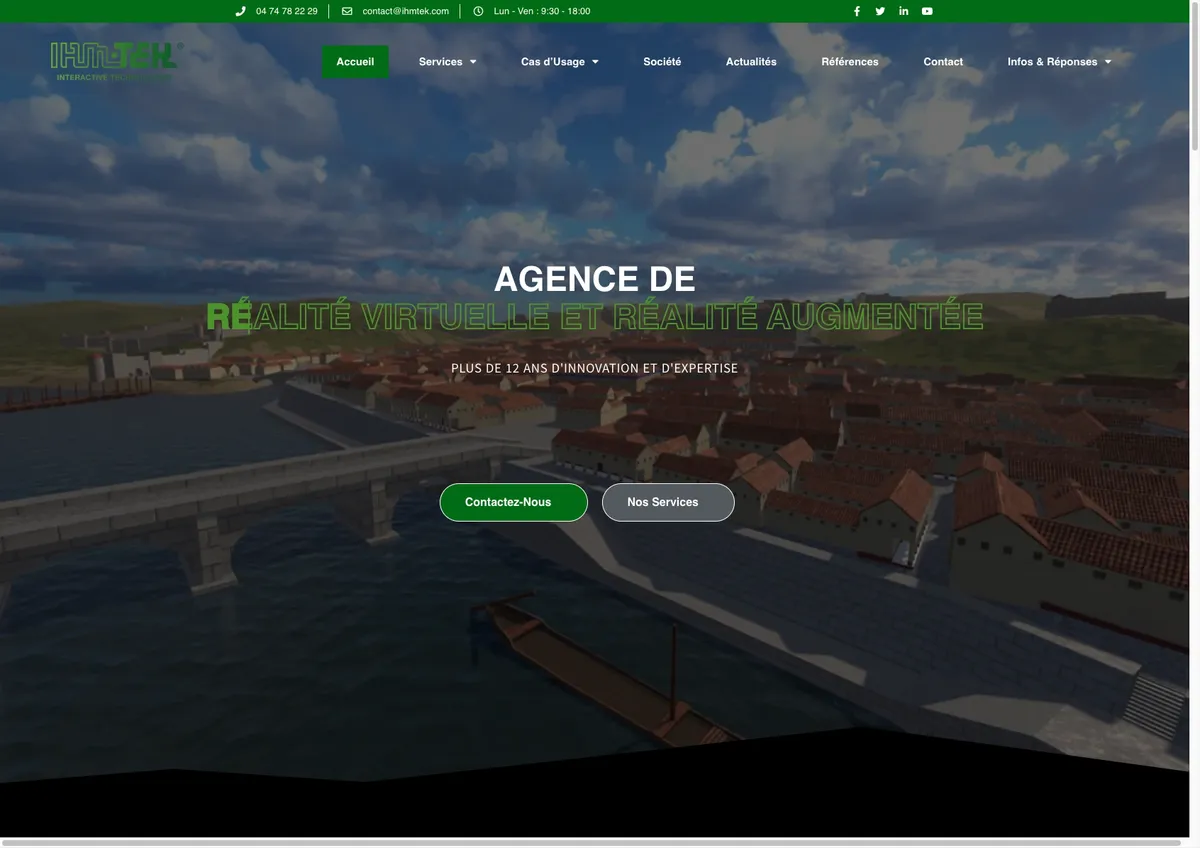Open the Références menu item
This screenshot has height=848, width=1200.
pos(850,62)
